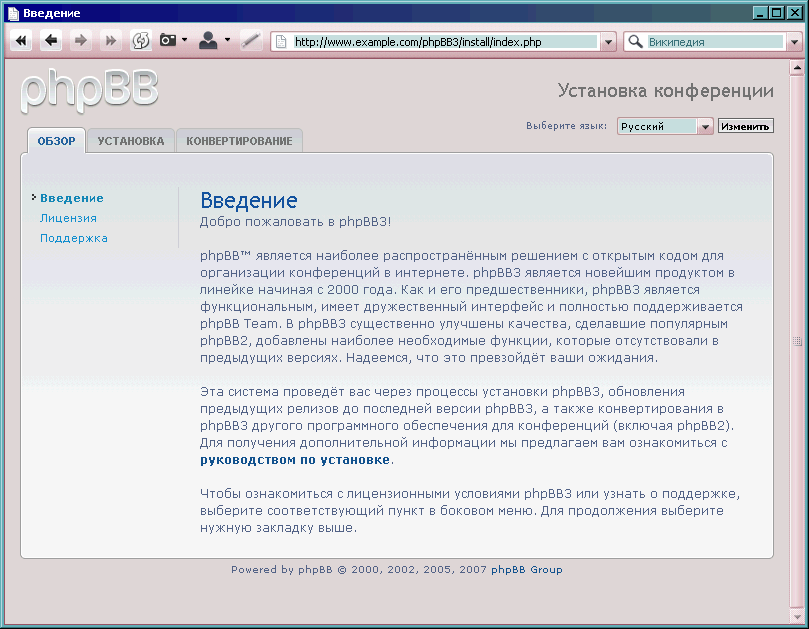Open the Русский language combo box
The width and height of the screenshot is (809, 629).
point(665,126)
